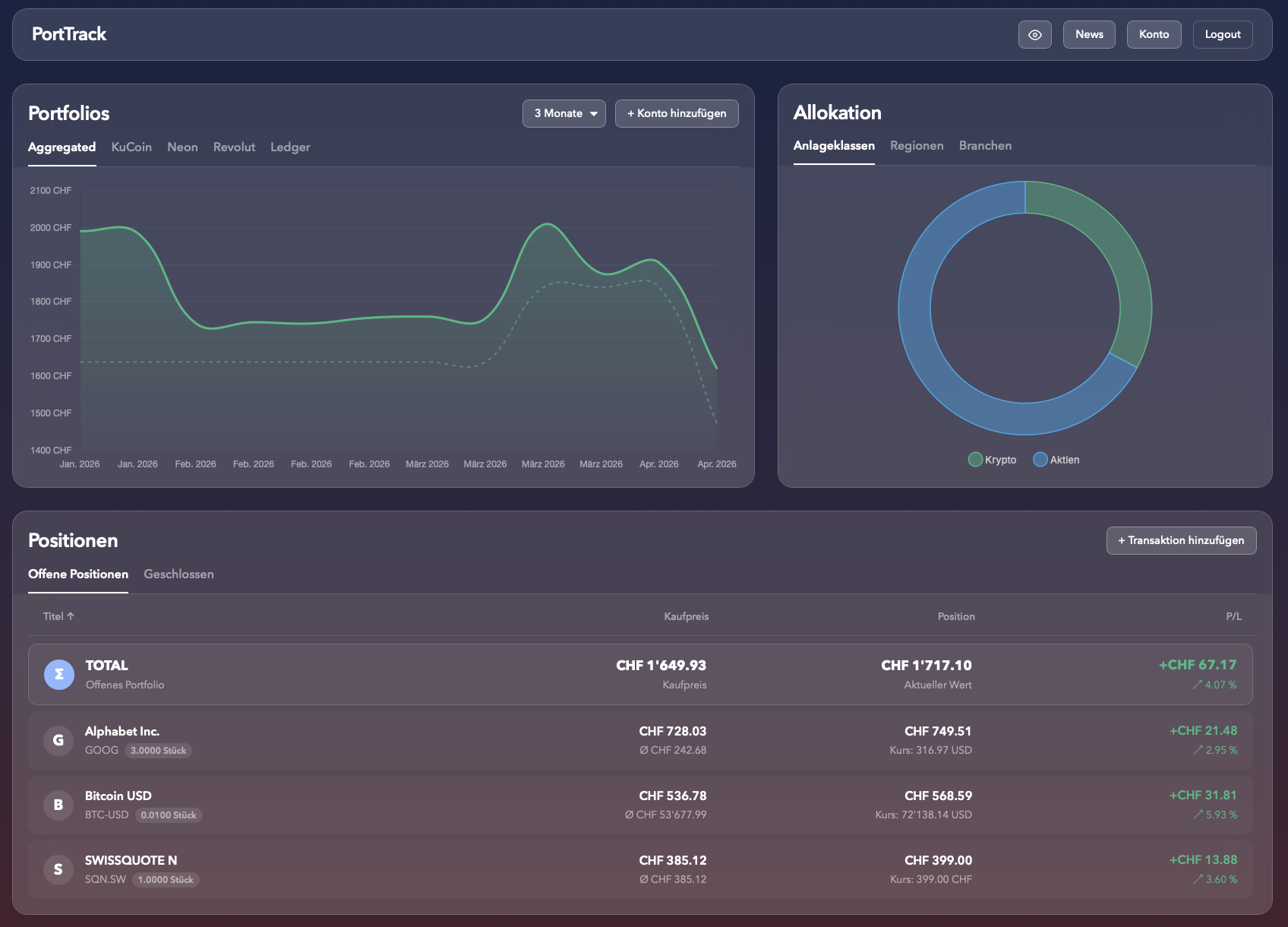Viewport: 1288px width, 927px height.
Task: Click the GOOG ticker symbol
Action: pos(102,750)
